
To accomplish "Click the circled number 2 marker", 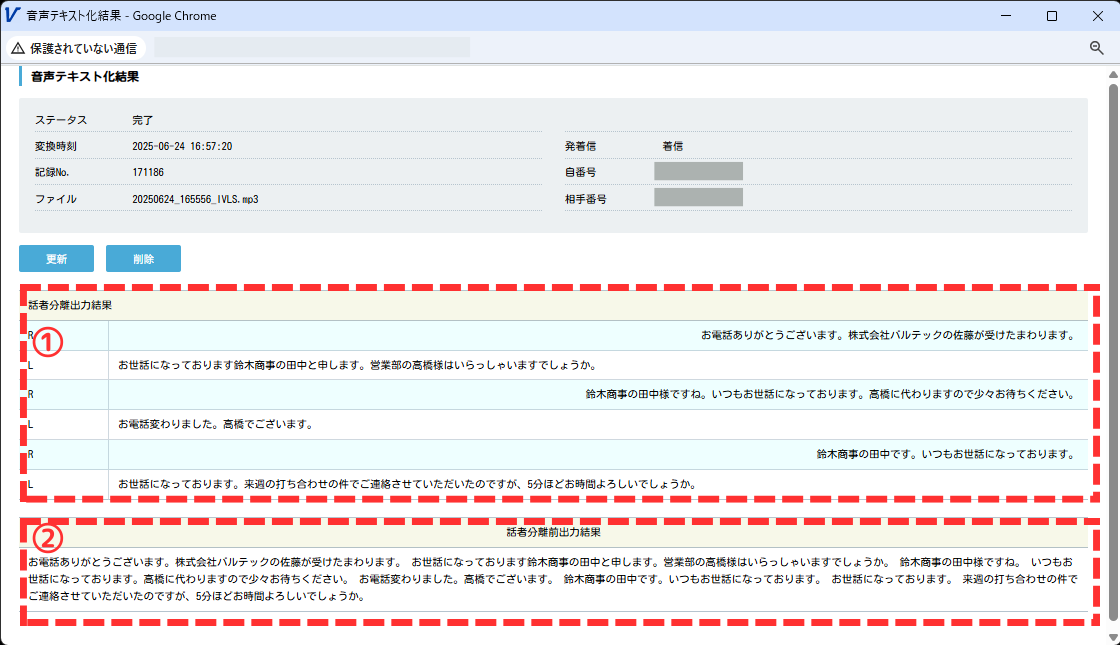I will [49, 538].
